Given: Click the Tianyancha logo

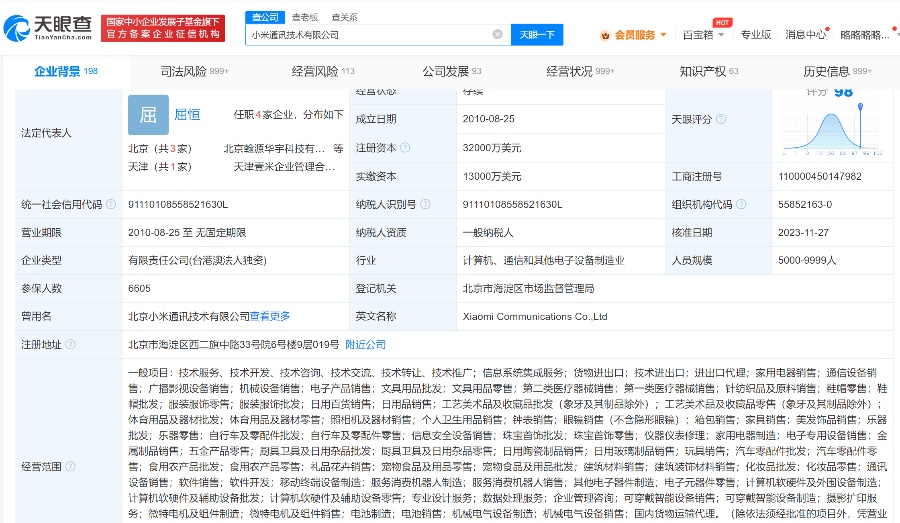Looking at the screenshot, I should (48, 28).
